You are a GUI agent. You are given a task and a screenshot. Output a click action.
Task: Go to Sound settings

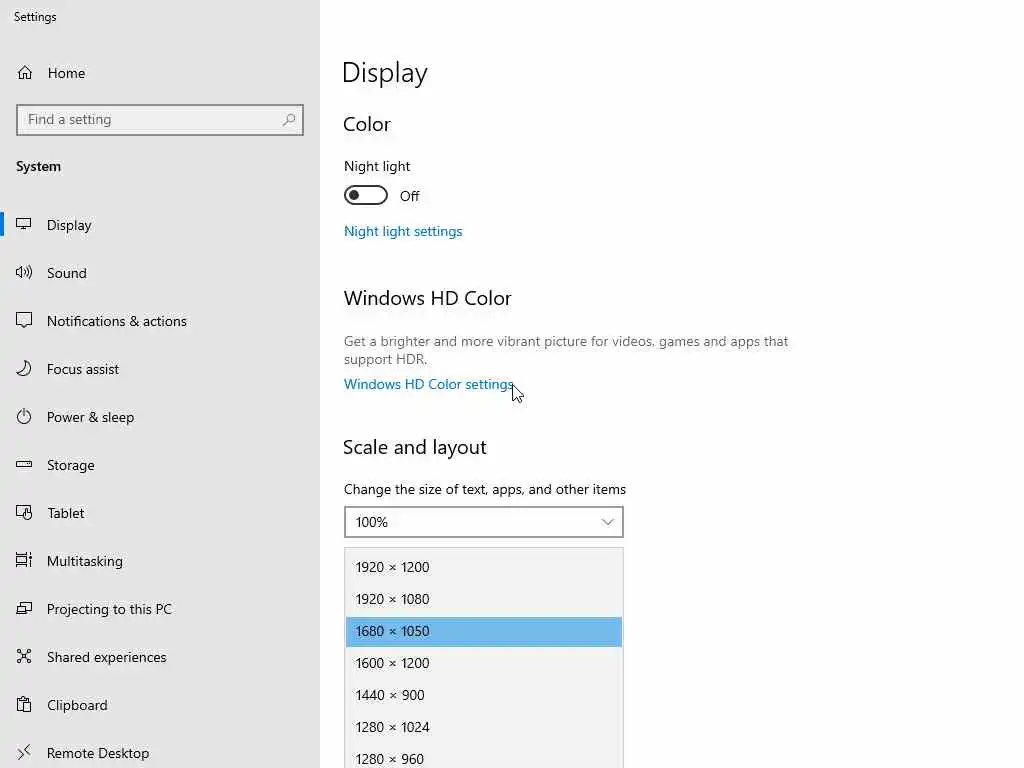click(x=67, y=273)
